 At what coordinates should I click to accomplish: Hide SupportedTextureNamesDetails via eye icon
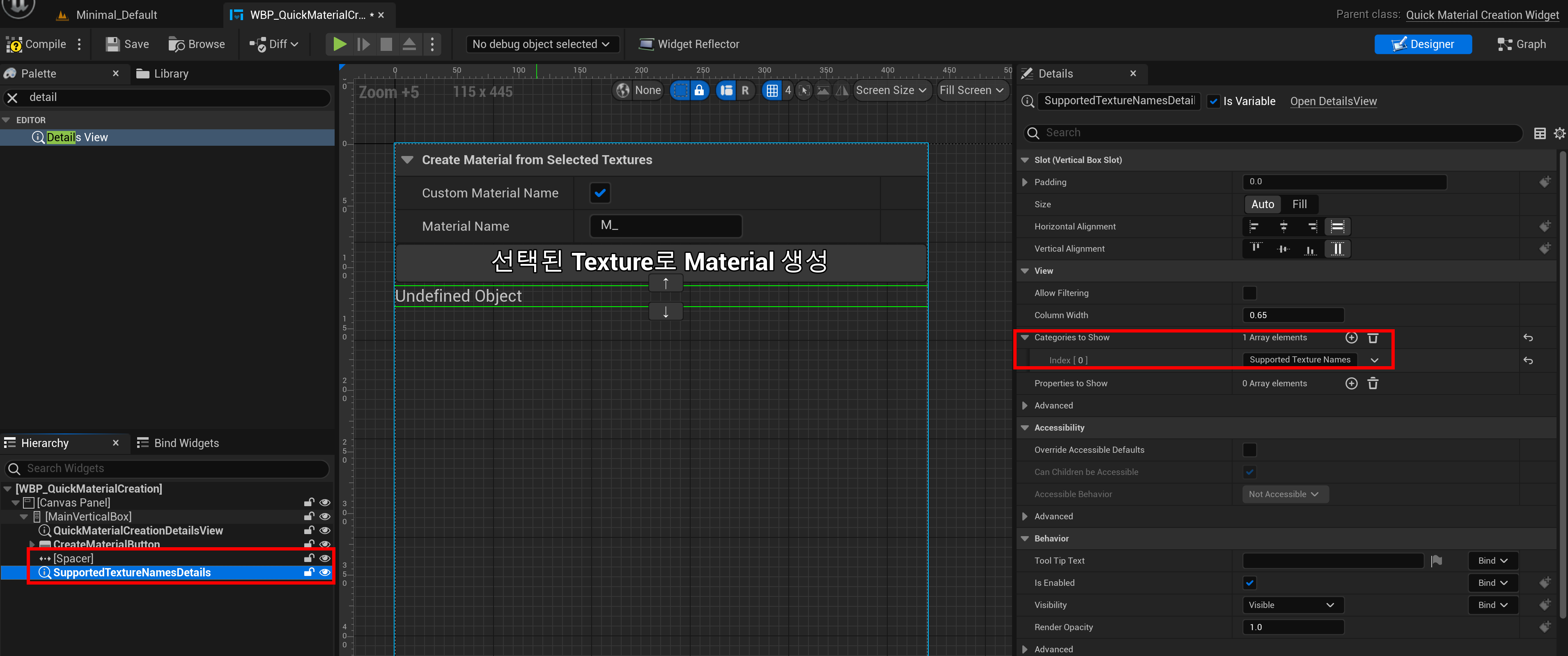point(325,573)
